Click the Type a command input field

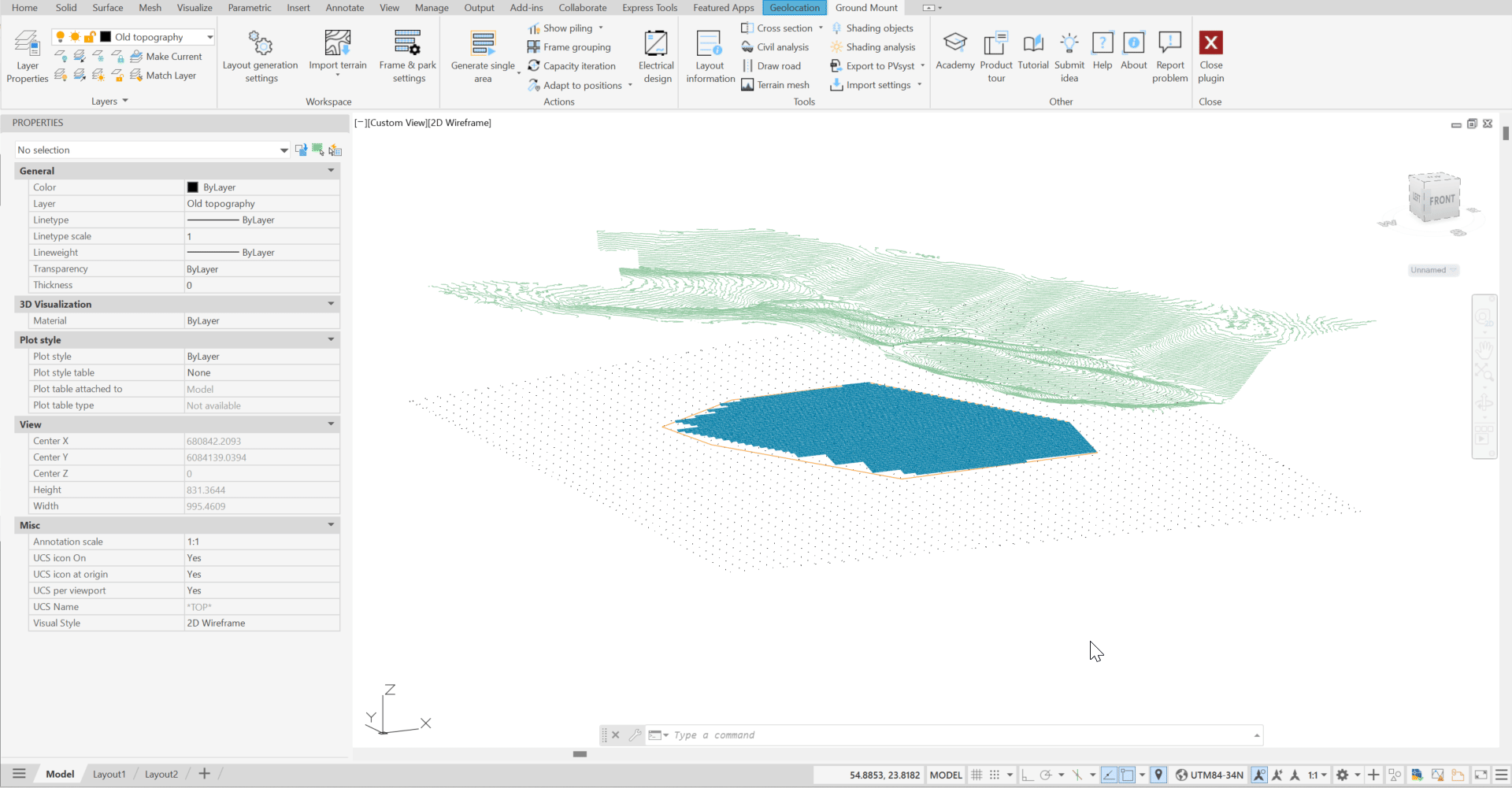(945, 735)
